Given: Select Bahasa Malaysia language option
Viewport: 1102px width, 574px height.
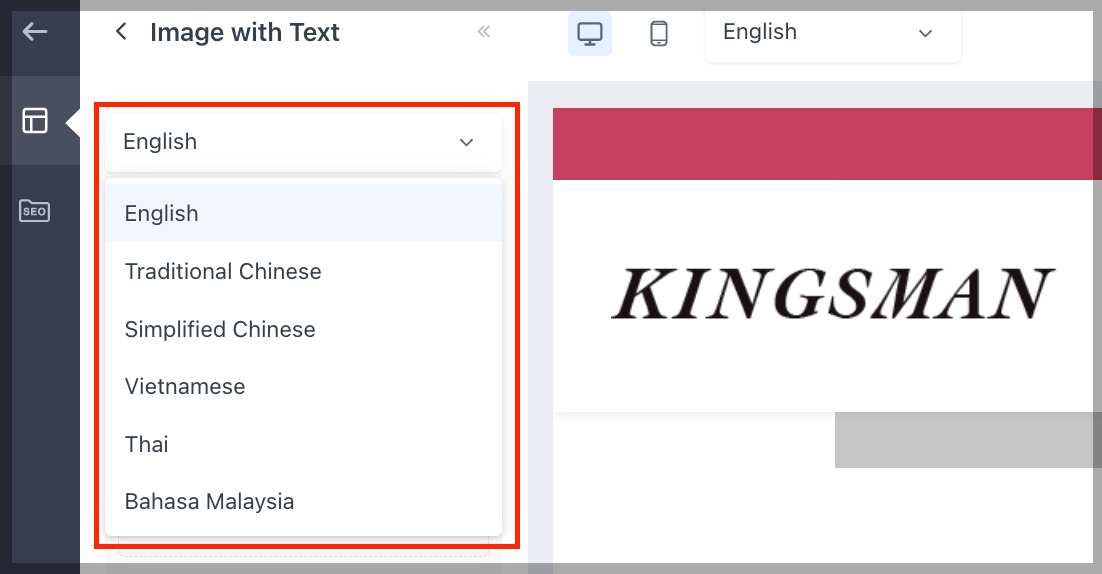Looking at the screenshot, I should 304,502.
